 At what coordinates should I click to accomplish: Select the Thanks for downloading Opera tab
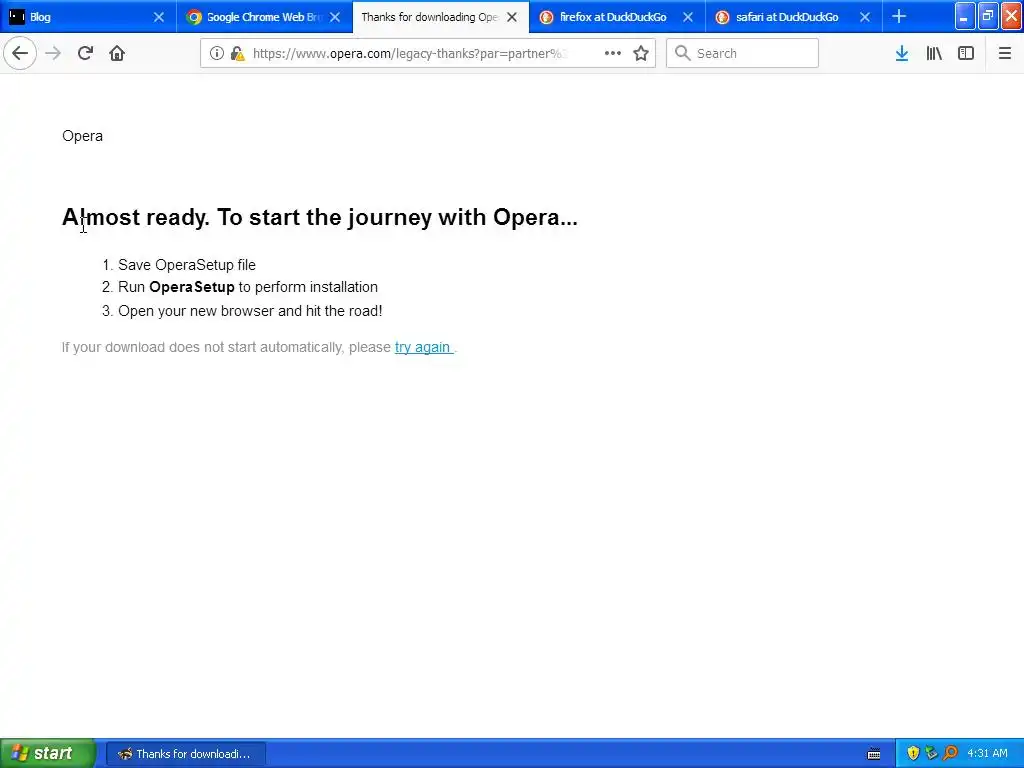point(441,17)
